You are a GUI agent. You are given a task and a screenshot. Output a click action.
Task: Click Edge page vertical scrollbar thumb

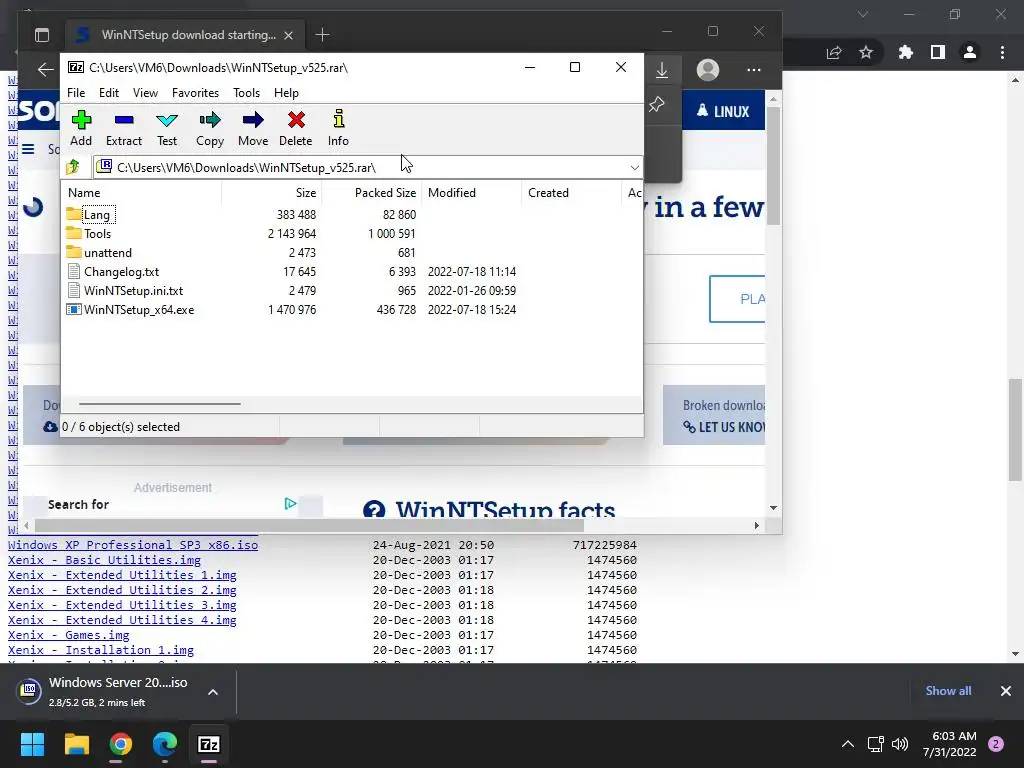coord(773,167)
